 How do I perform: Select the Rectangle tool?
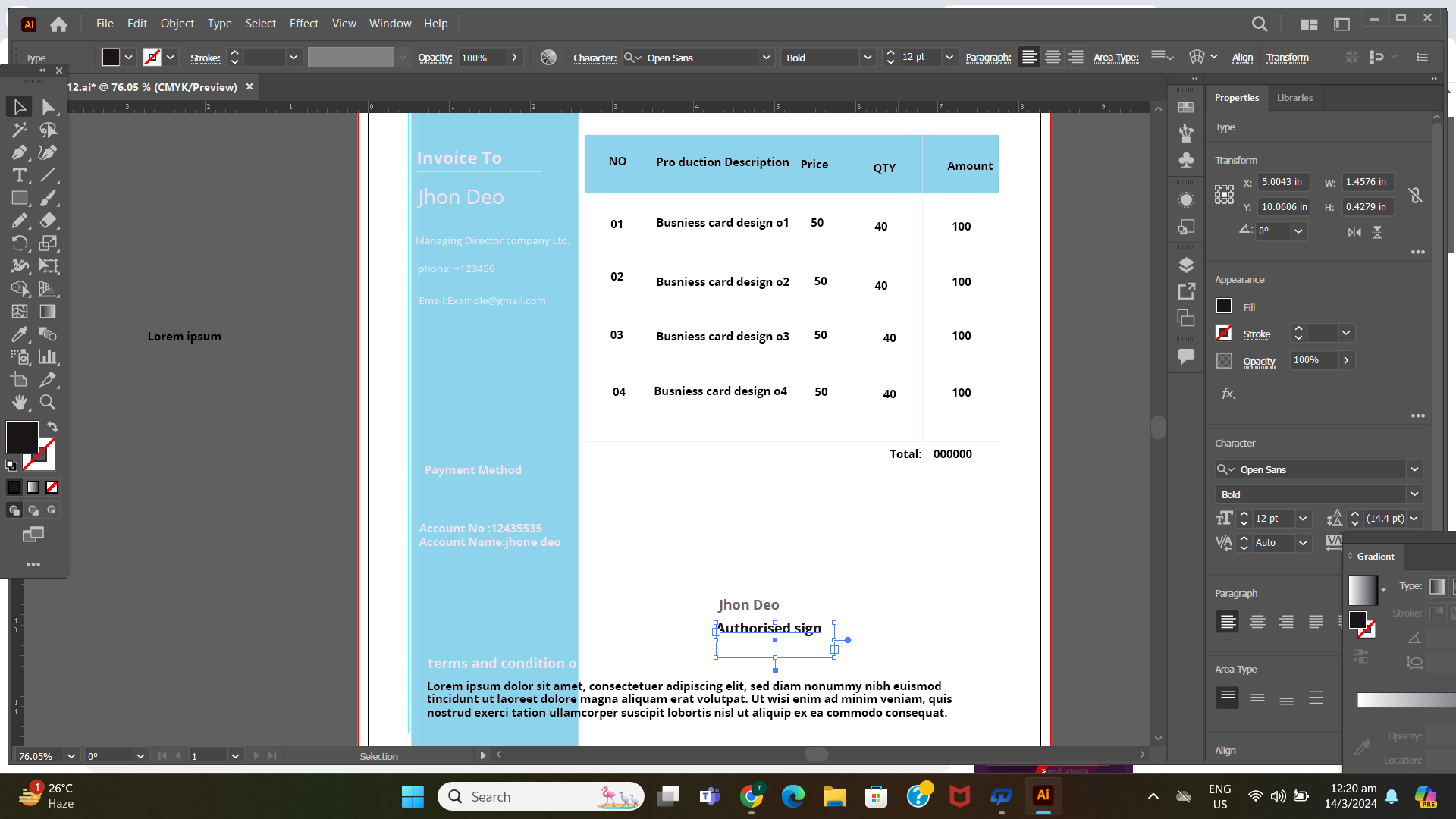(20, 198)
